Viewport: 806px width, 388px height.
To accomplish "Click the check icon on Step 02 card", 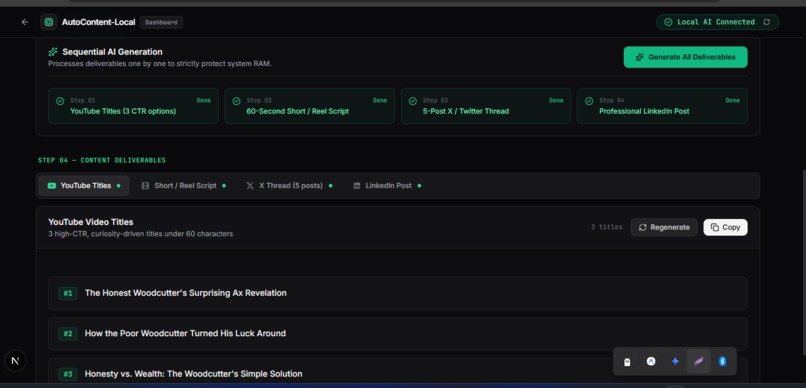I will pyautogui.click(x=236, y=101).
